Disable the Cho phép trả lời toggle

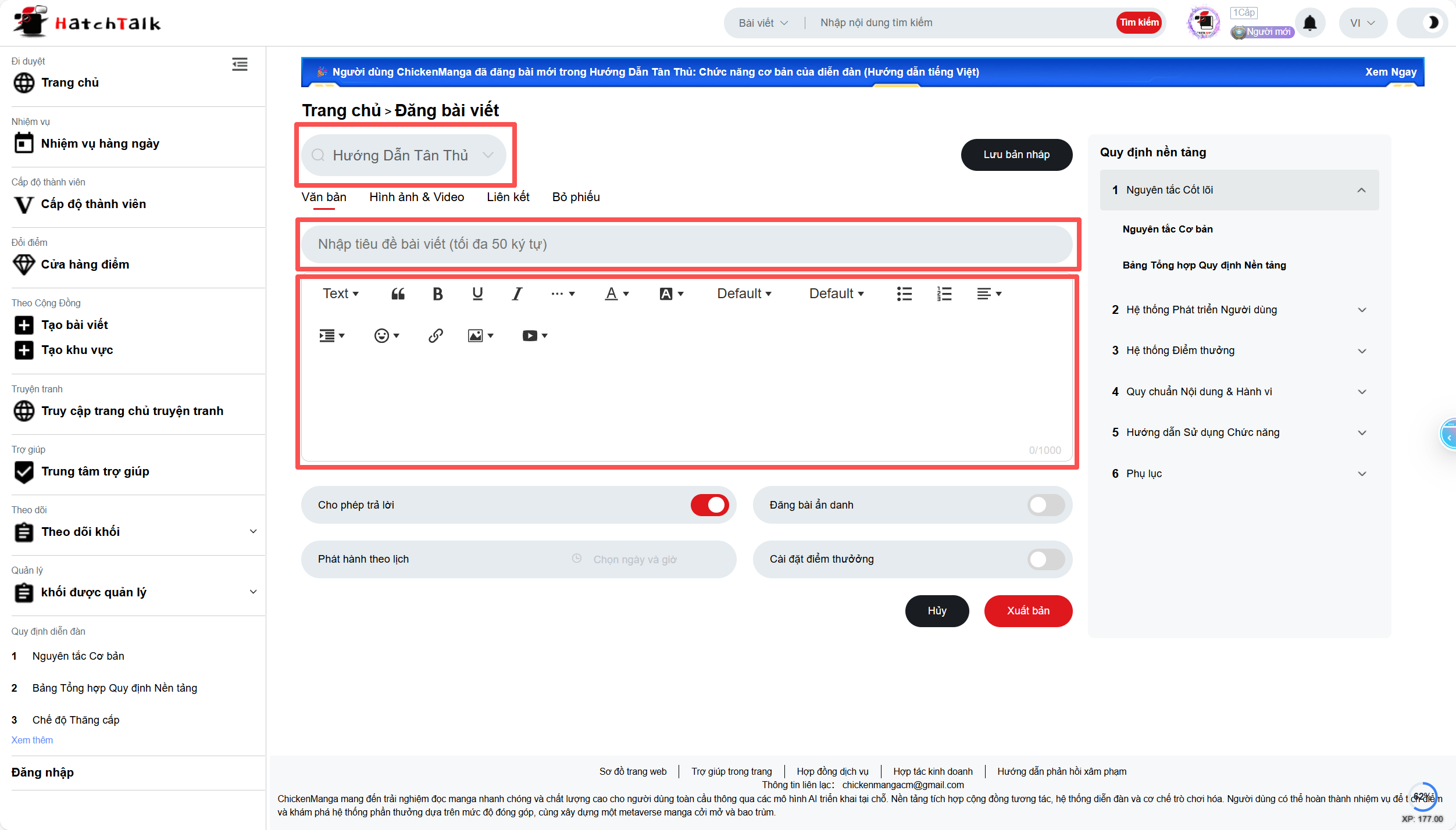tap(709, 505)
